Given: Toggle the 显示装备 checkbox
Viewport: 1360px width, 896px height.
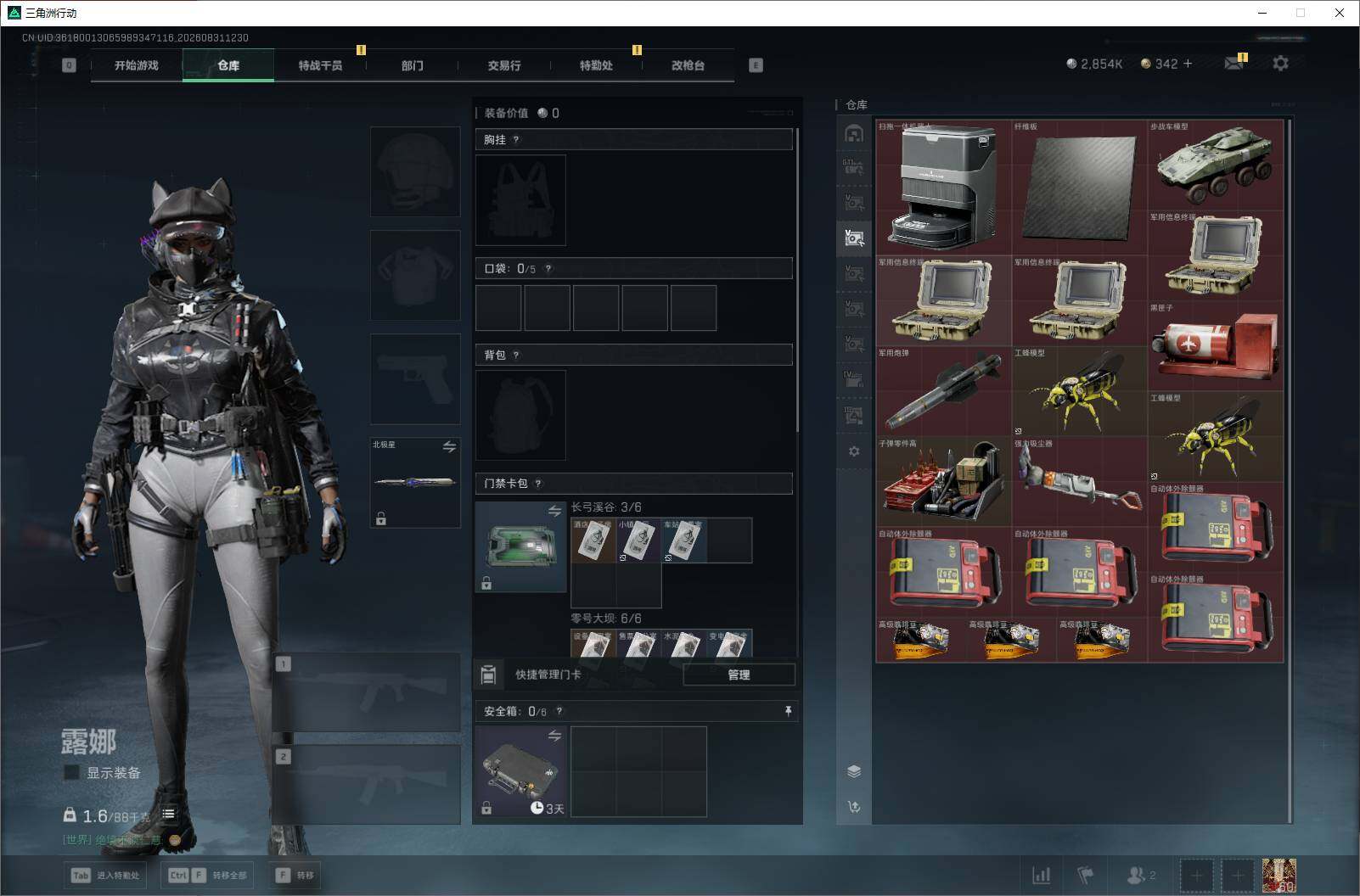Looking at the screenshot, I should [x=72, y=772].
